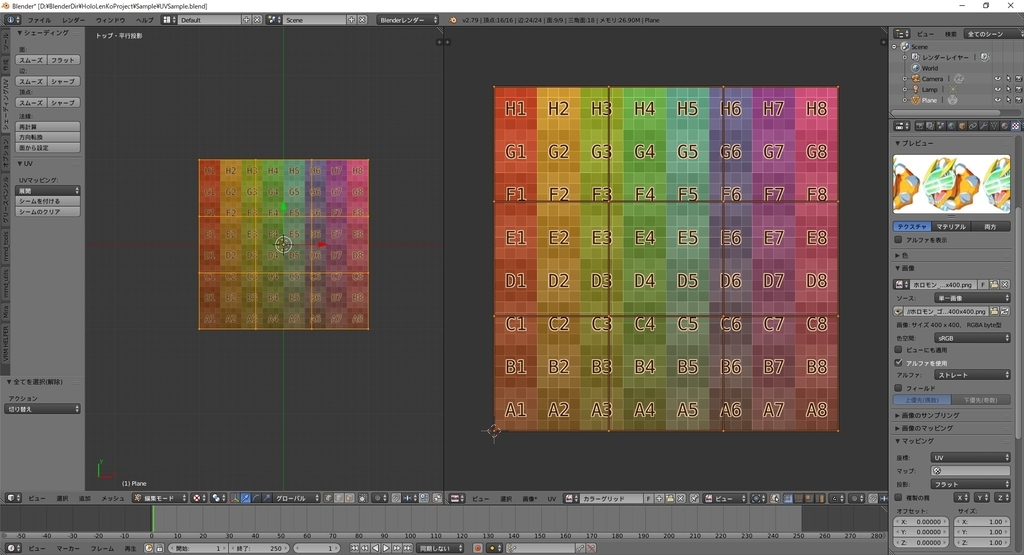Toggle limit selection to visible icon
This screenshot has height=555, width=1024.
[362, 498]
